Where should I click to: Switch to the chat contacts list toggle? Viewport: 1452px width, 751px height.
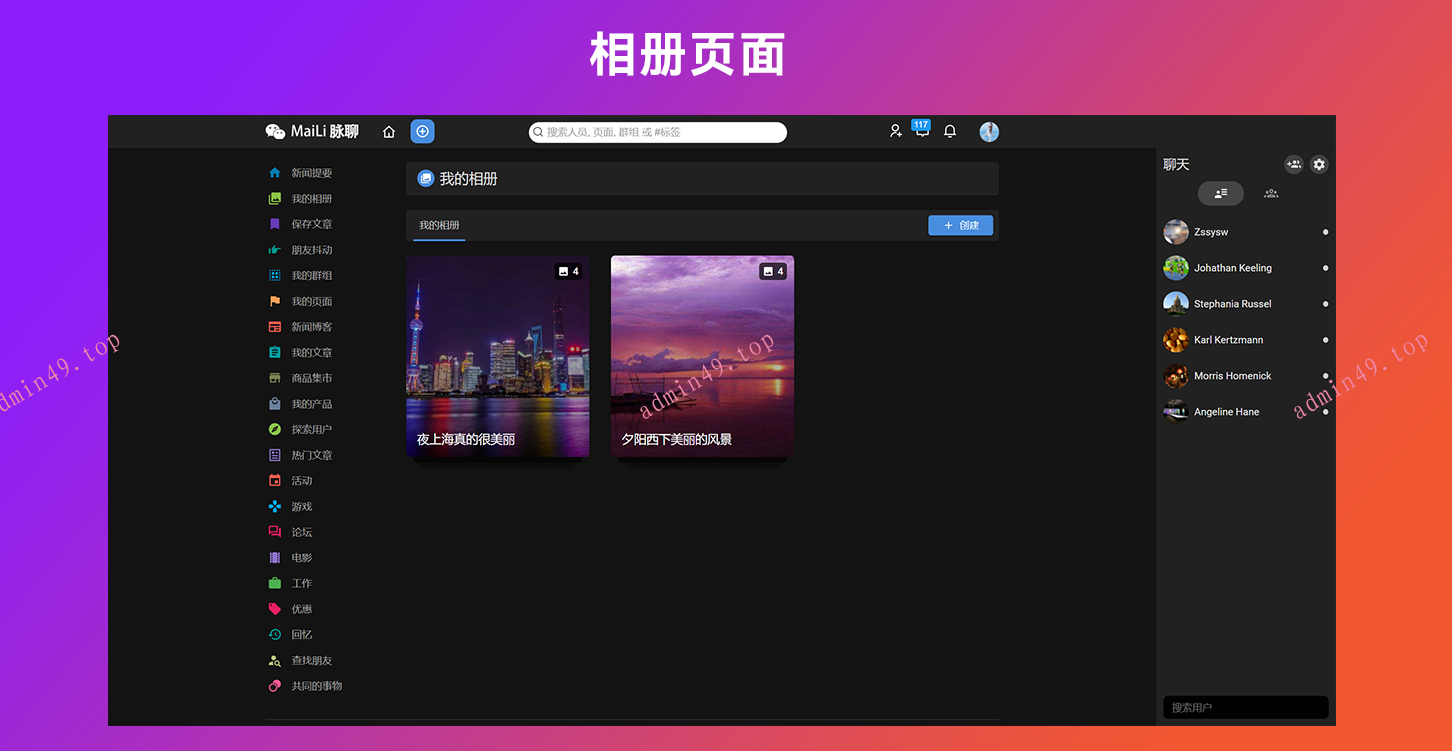pos(1221,193)
